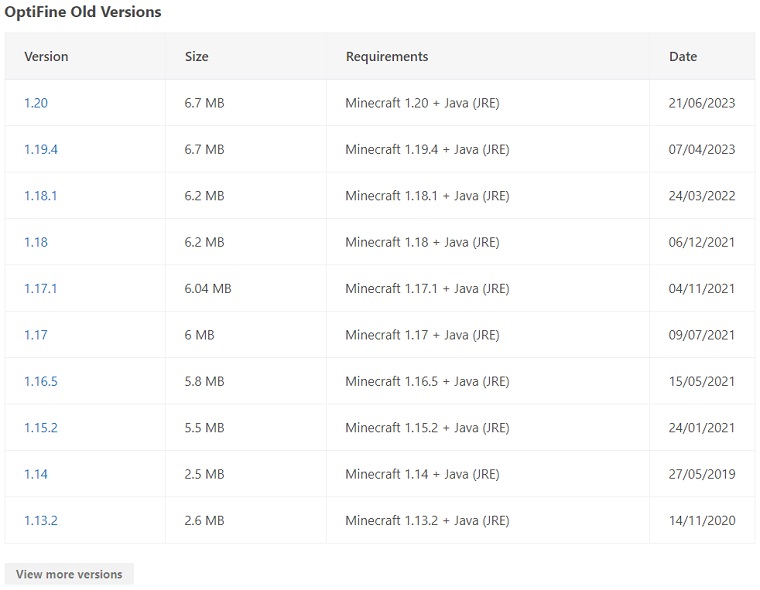Click the Size column header
The height and width of the screenshot is (590, 760).
click(197, 57)
